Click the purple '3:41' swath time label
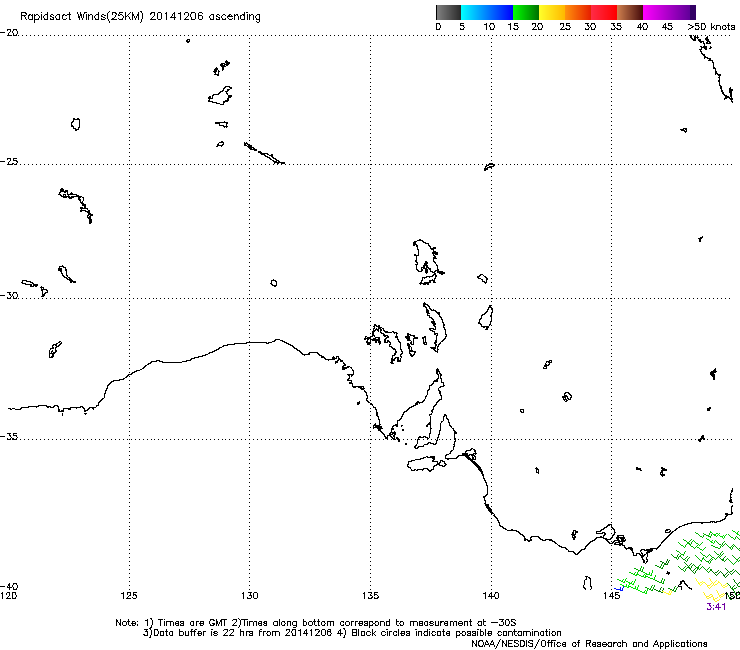 [x=716, y=607]
